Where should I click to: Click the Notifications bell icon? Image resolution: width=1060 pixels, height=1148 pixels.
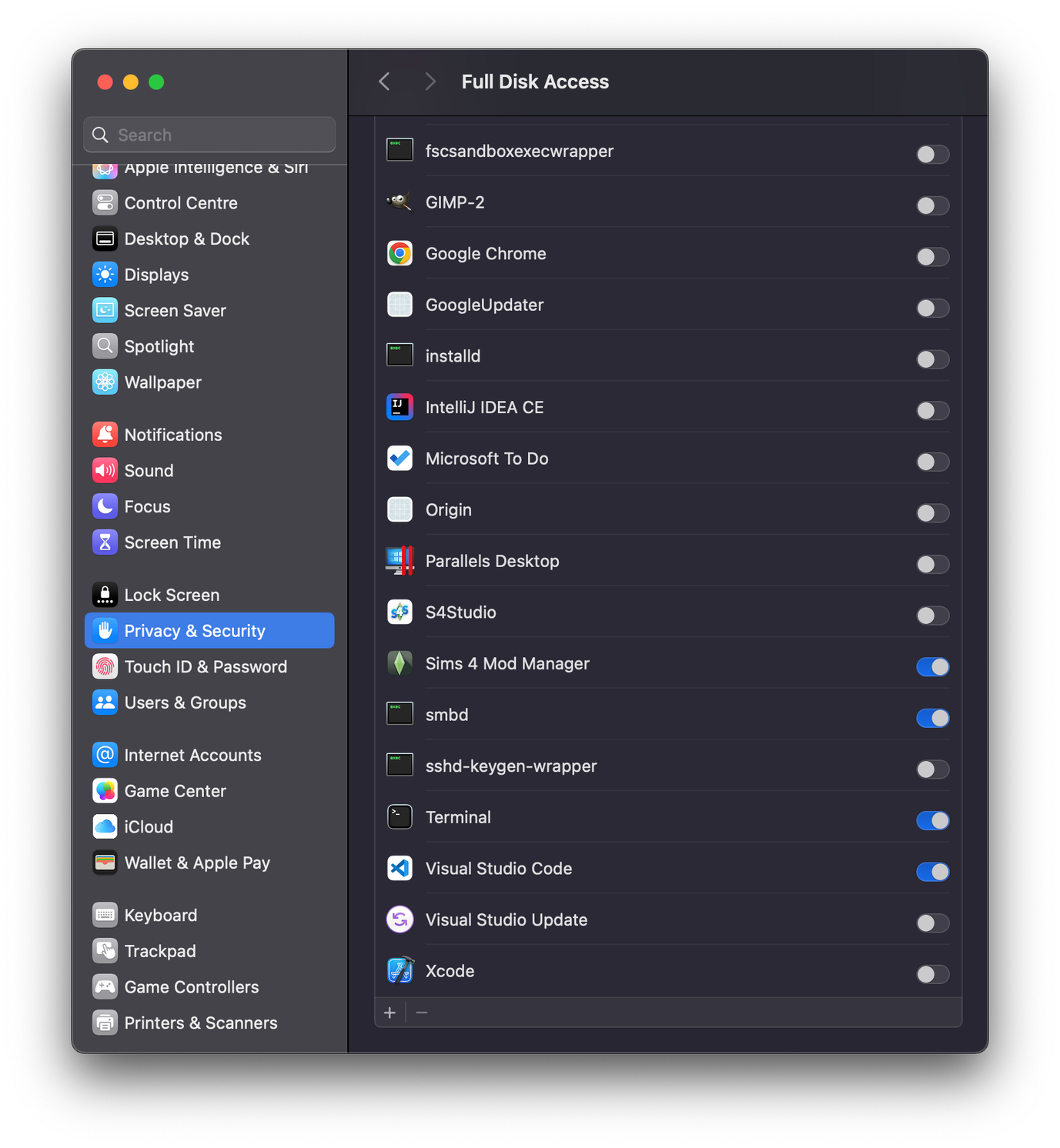point(105,435)
